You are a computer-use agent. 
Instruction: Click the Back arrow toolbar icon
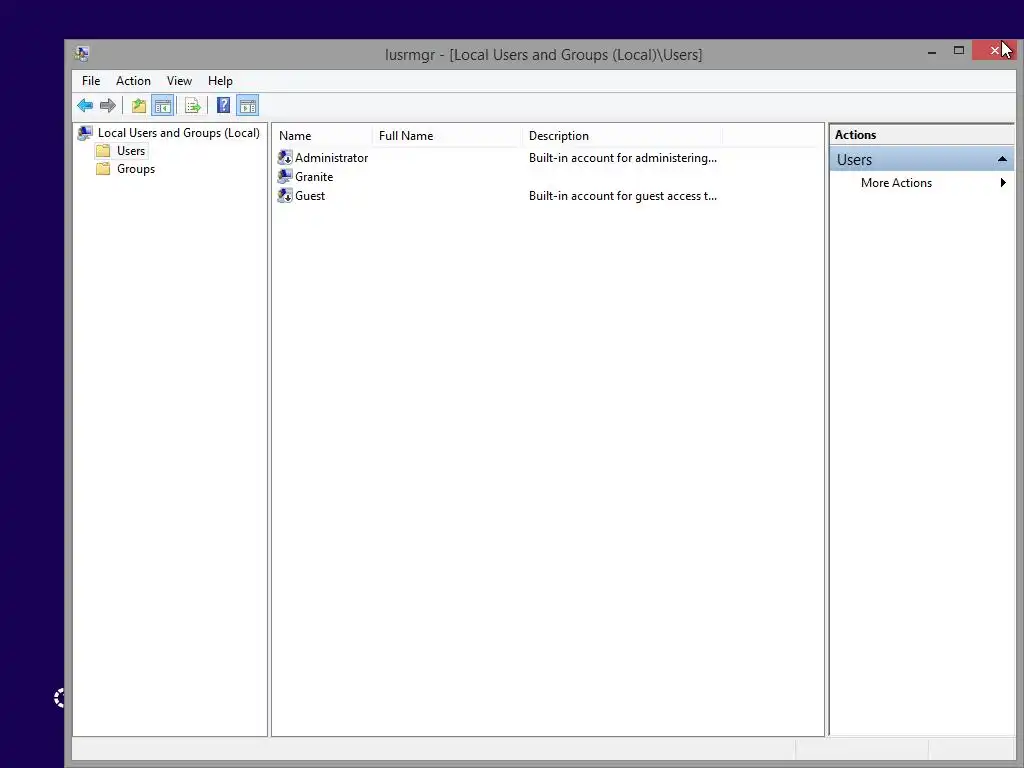85,105
